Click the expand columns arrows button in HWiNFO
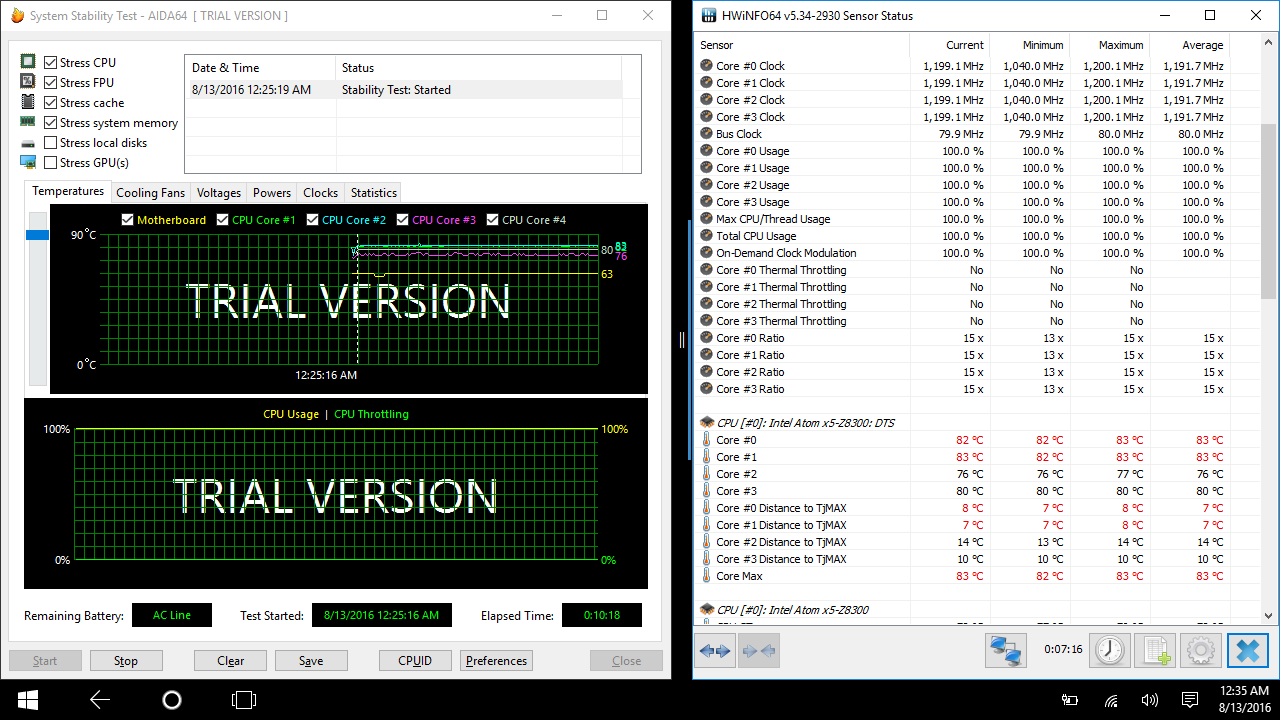Viewport: 1280px width, 720px height. coord(715,651)
